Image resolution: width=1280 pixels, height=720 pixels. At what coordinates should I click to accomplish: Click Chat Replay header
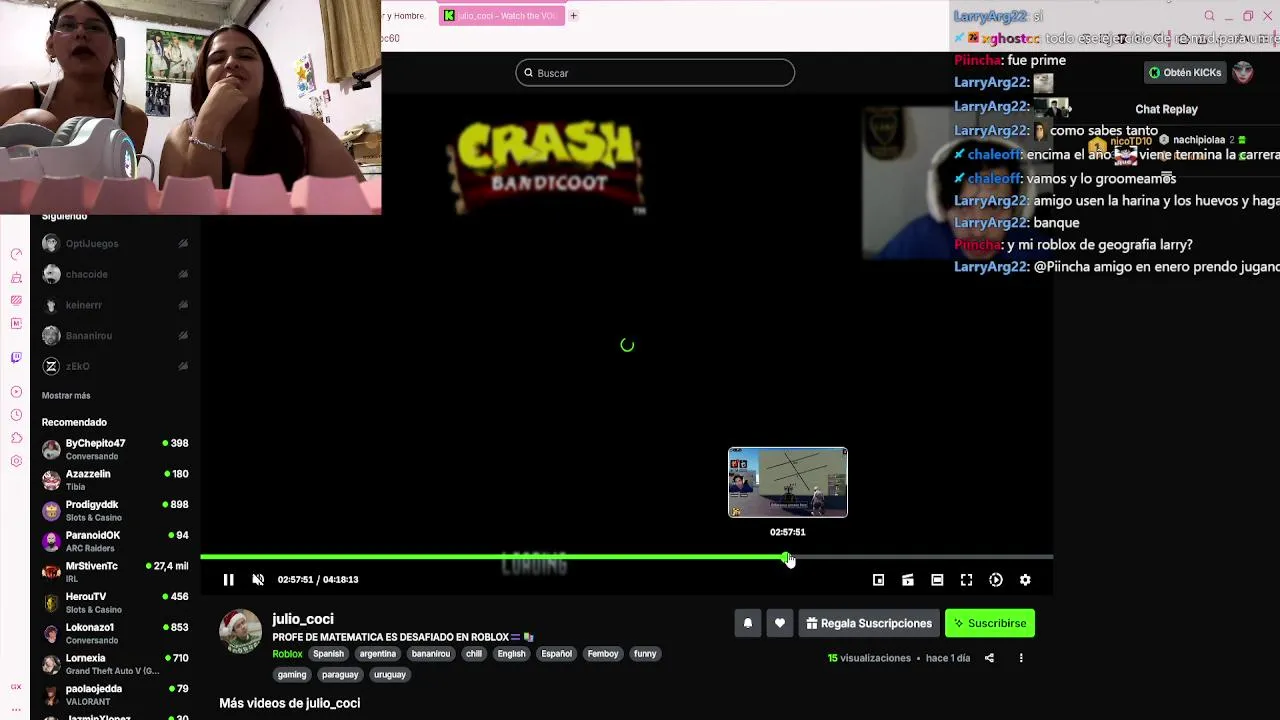1166,109
